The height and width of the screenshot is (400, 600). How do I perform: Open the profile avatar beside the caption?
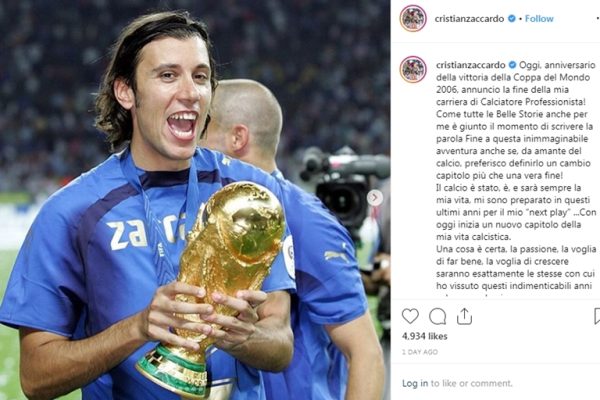(413, 69)
